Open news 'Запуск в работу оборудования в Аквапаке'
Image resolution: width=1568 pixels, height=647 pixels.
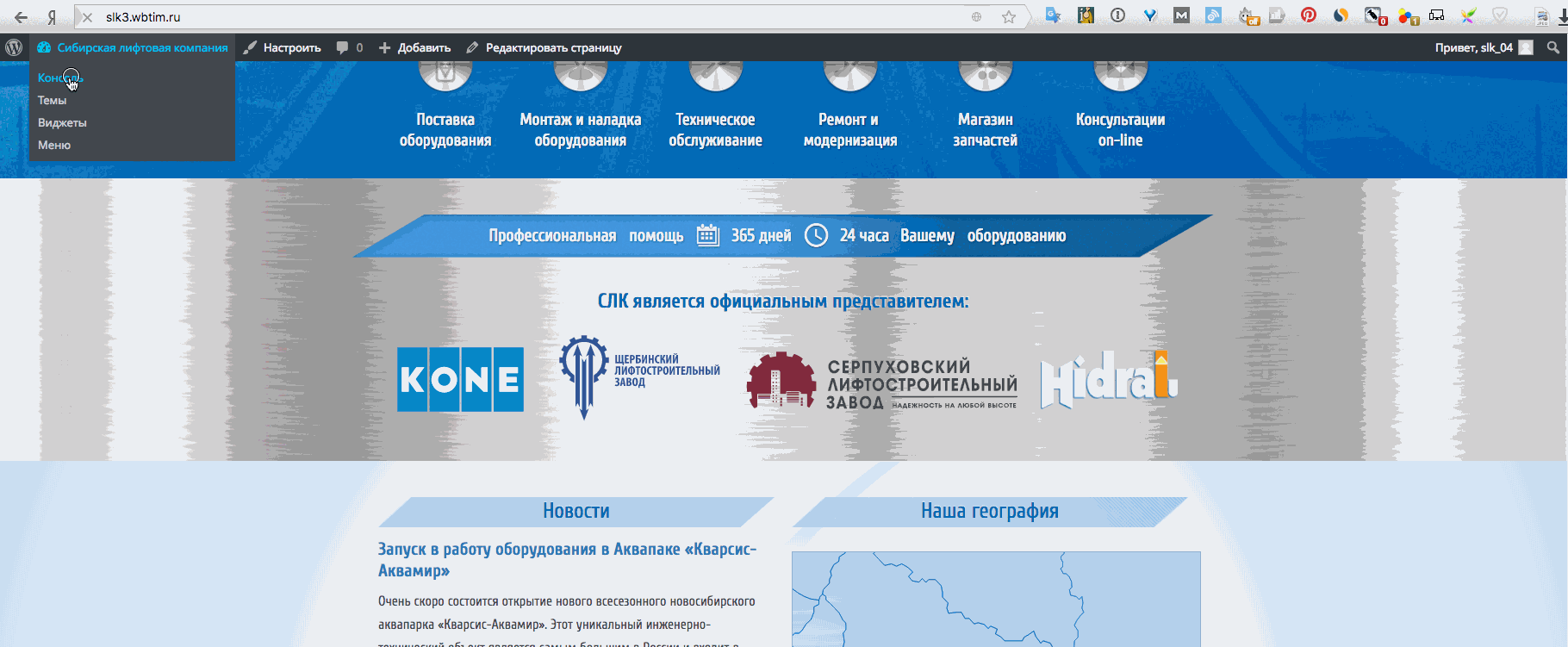[x=567, y=560]
